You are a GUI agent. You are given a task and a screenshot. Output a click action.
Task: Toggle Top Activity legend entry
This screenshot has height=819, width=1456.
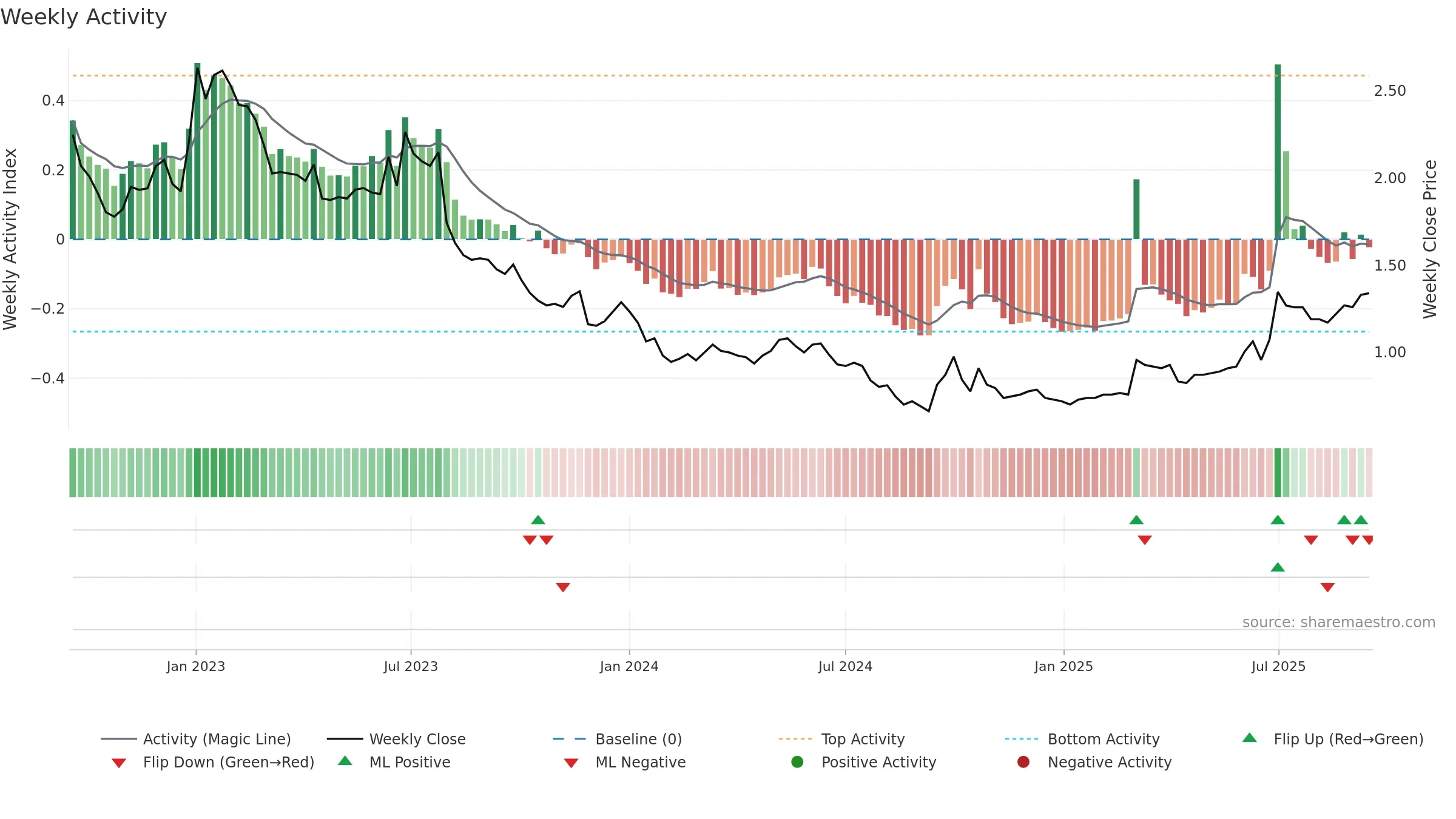[841, 739]
